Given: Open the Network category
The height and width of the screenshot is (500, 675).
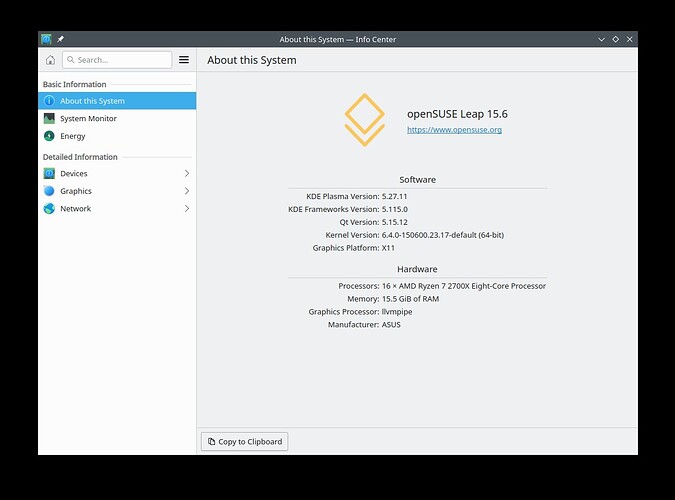Looking at the screenshot, I should pyautogui.click(x=117, y=208).
